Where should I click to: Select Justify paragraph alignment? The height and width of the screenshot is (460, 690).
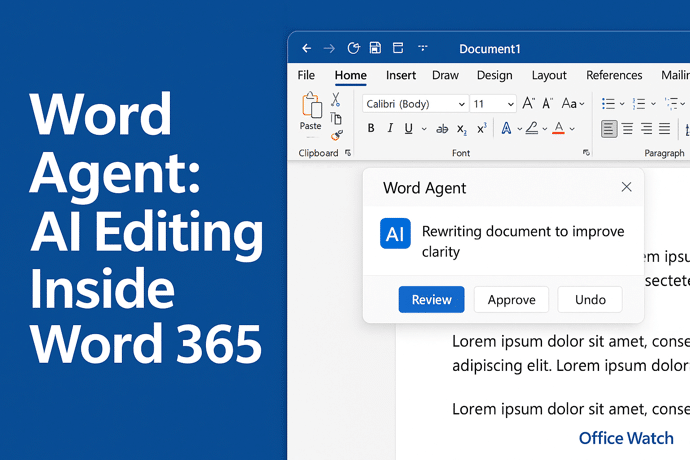[x=664, y=129]
